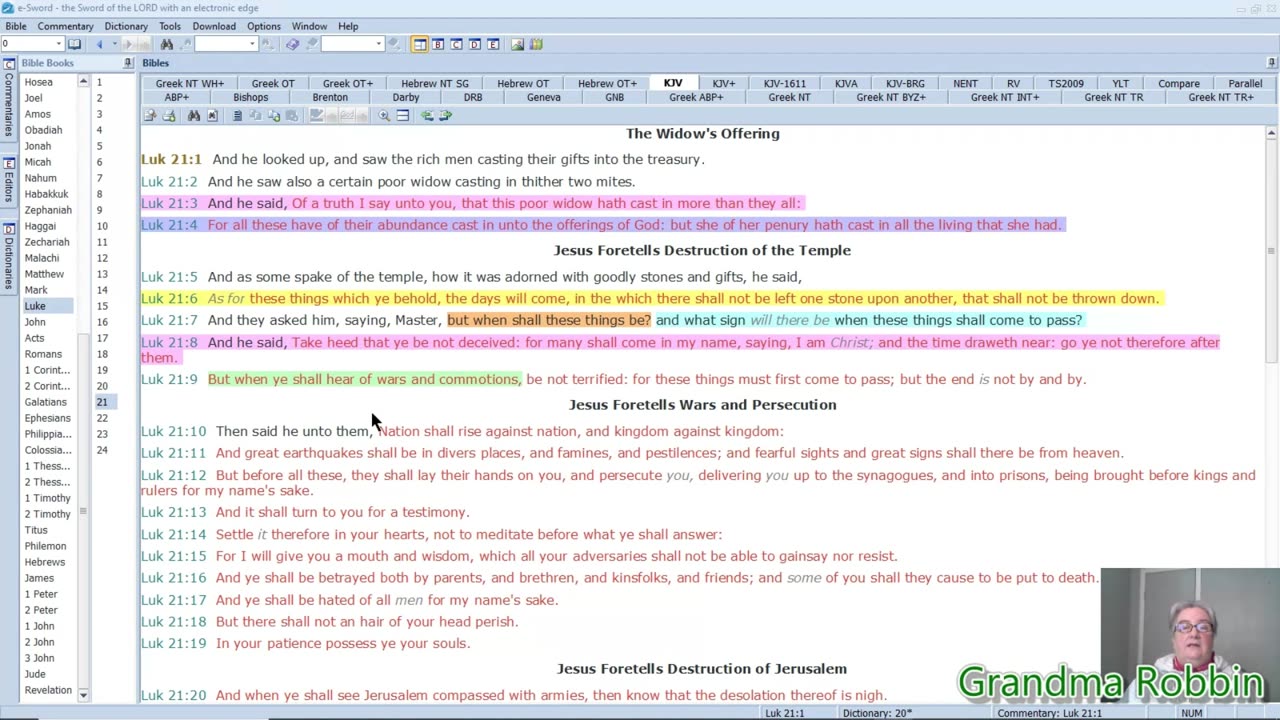1280x720 pixels.
Task: Open the Download menu
Action: click(214, 26)
